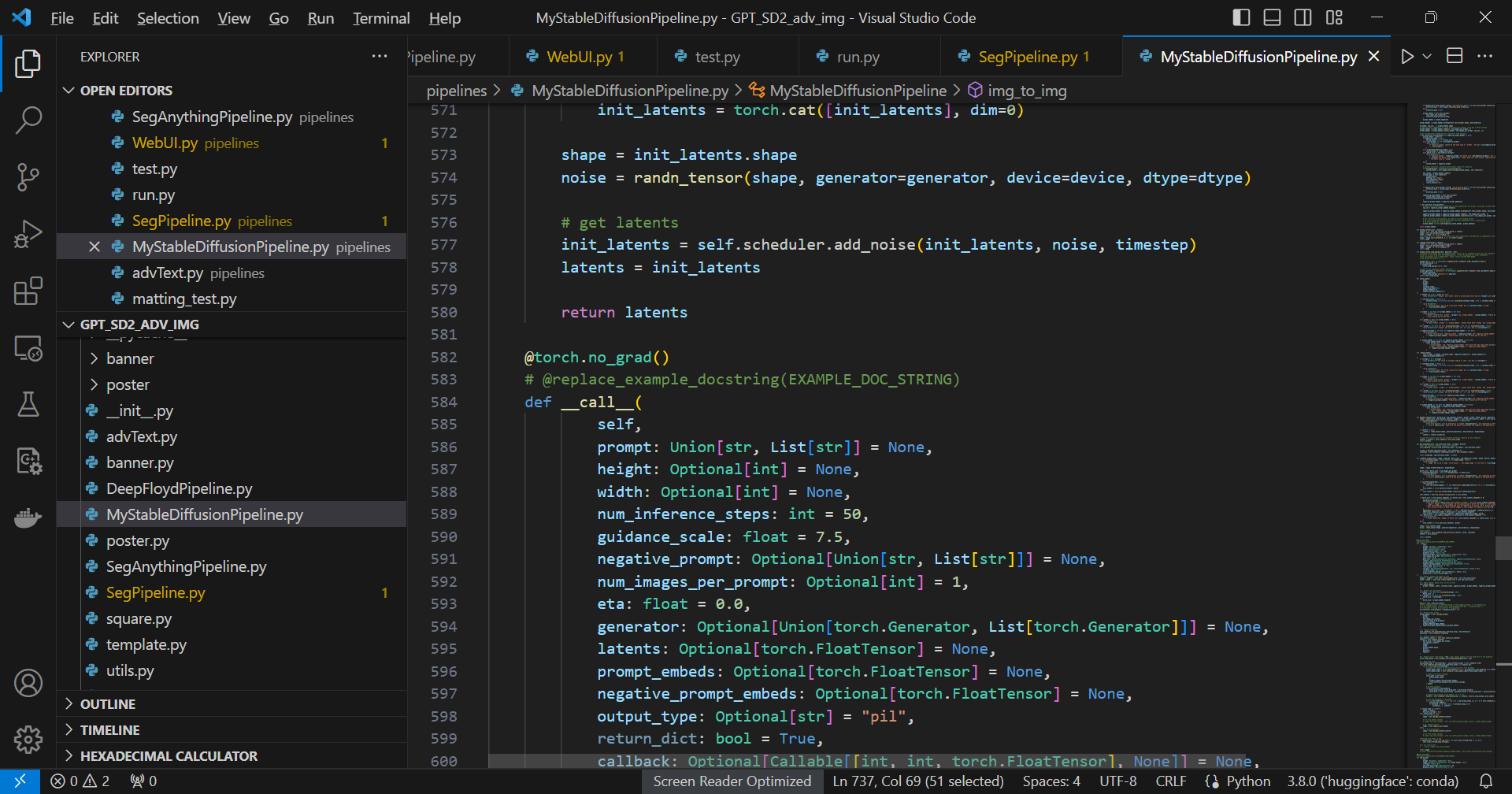
Task: Open the Extensions view
Action: tap(28, 291)
